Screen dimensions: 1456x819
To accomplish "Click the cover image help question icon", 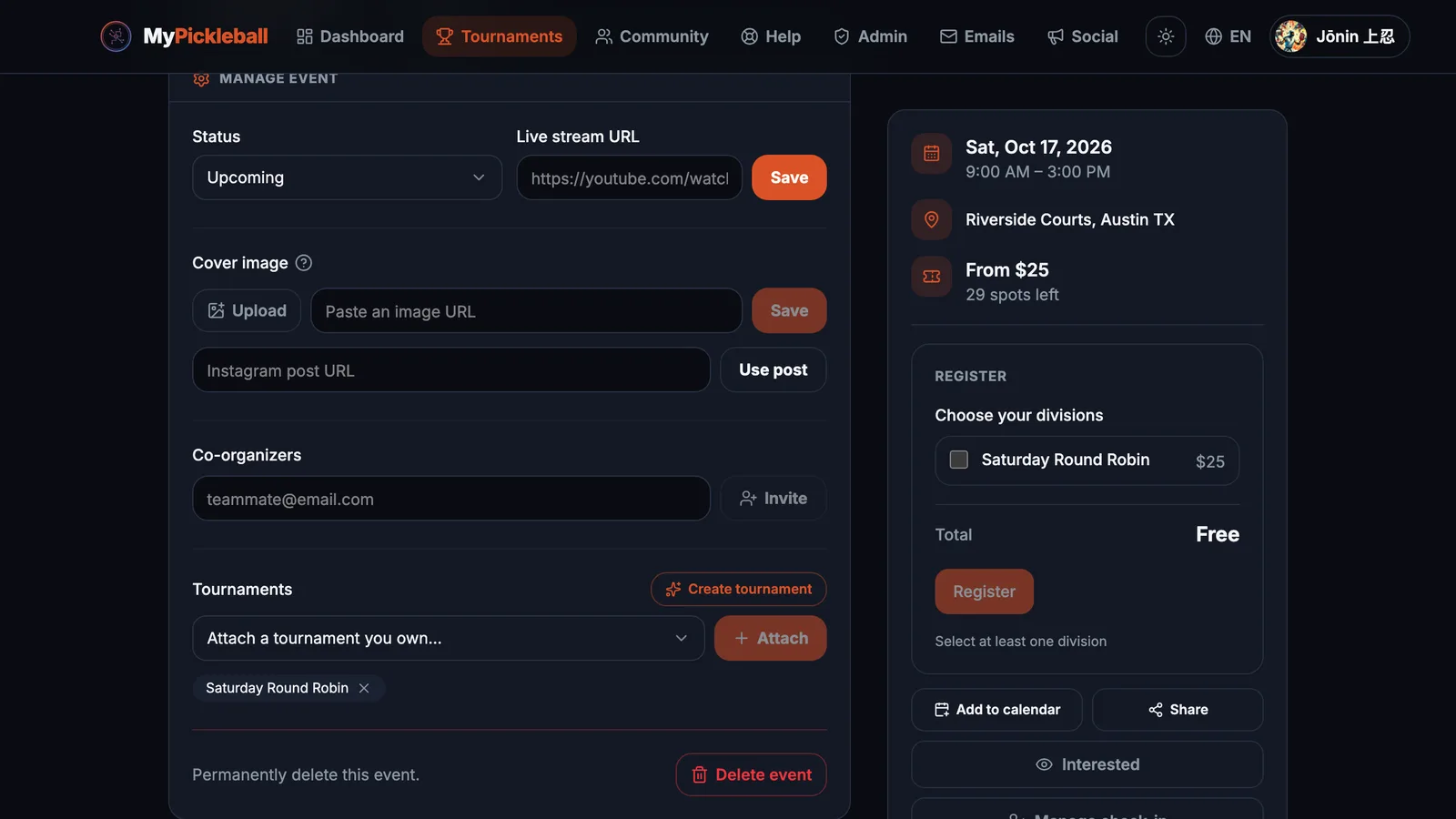I will (x=304, y=263).
